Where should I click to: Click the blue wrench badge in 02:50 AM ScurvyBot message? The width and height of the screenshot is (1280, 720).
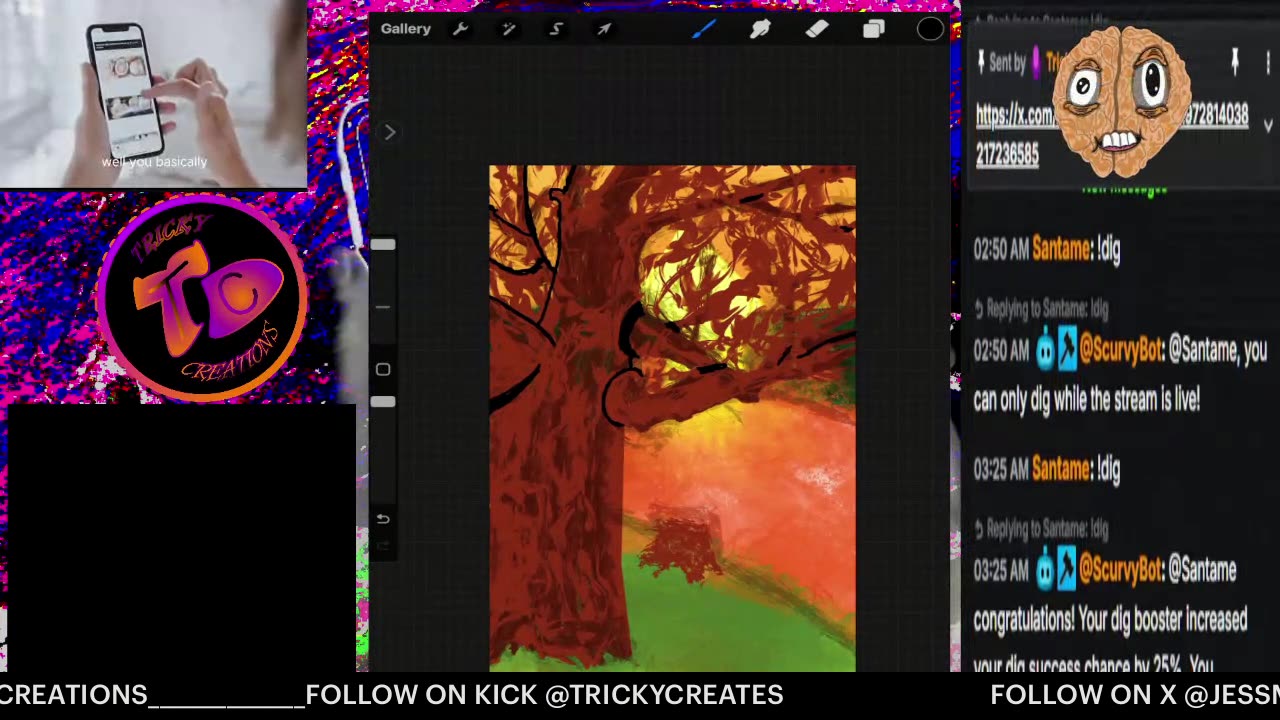pyautogui.click(x=1066, y=350)
